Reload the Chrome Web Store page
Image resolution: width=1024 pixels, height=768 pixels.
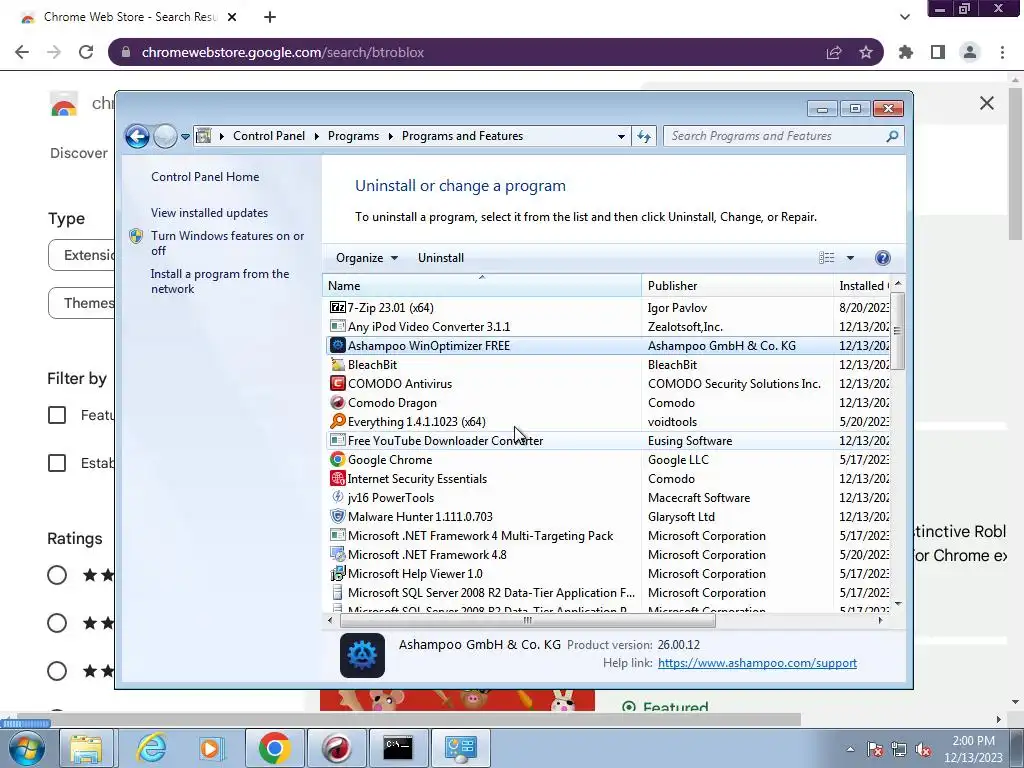point(86,52)
